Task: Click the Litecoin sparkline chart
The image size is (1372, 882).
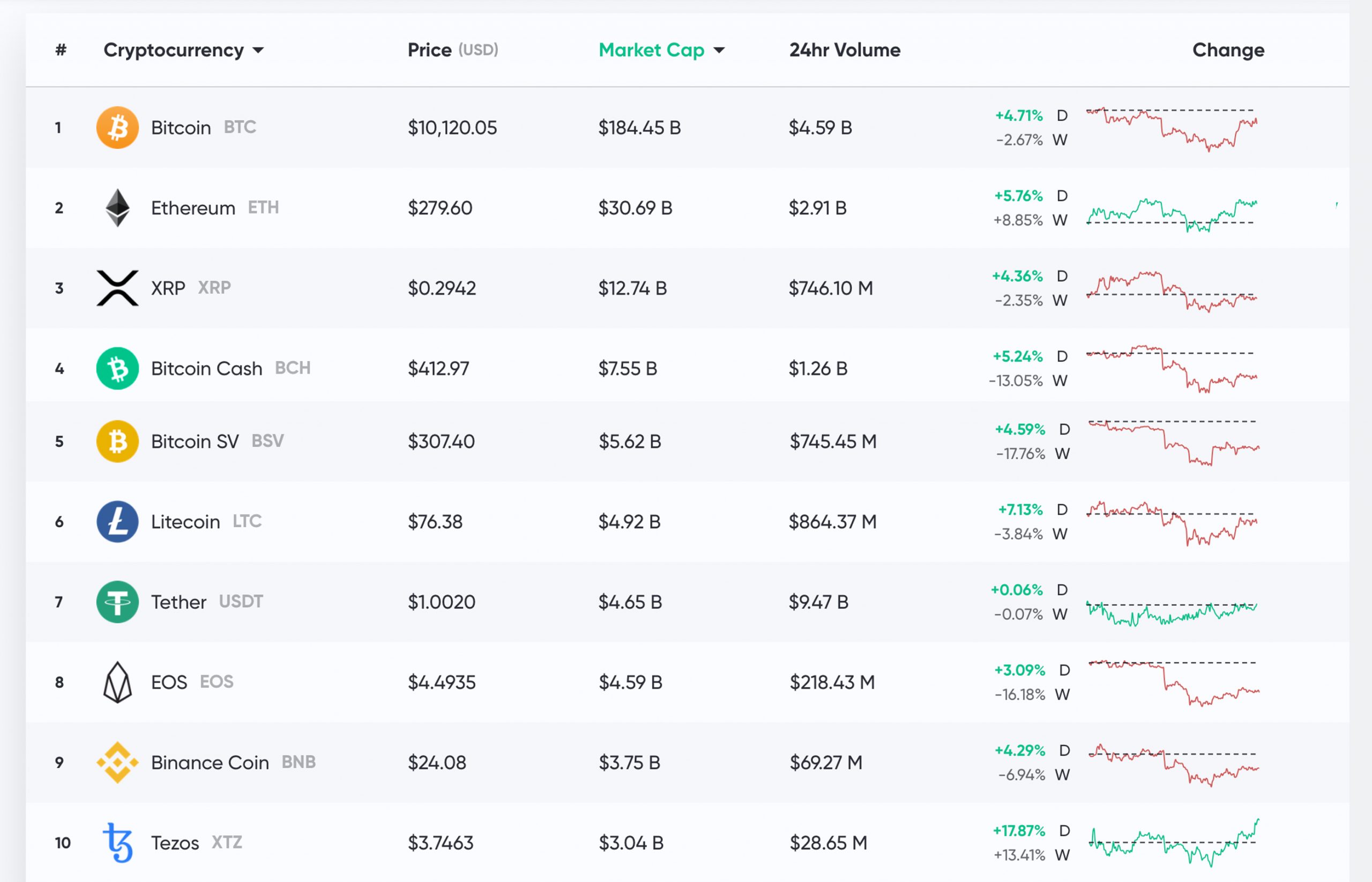Action: [1172, 524]
